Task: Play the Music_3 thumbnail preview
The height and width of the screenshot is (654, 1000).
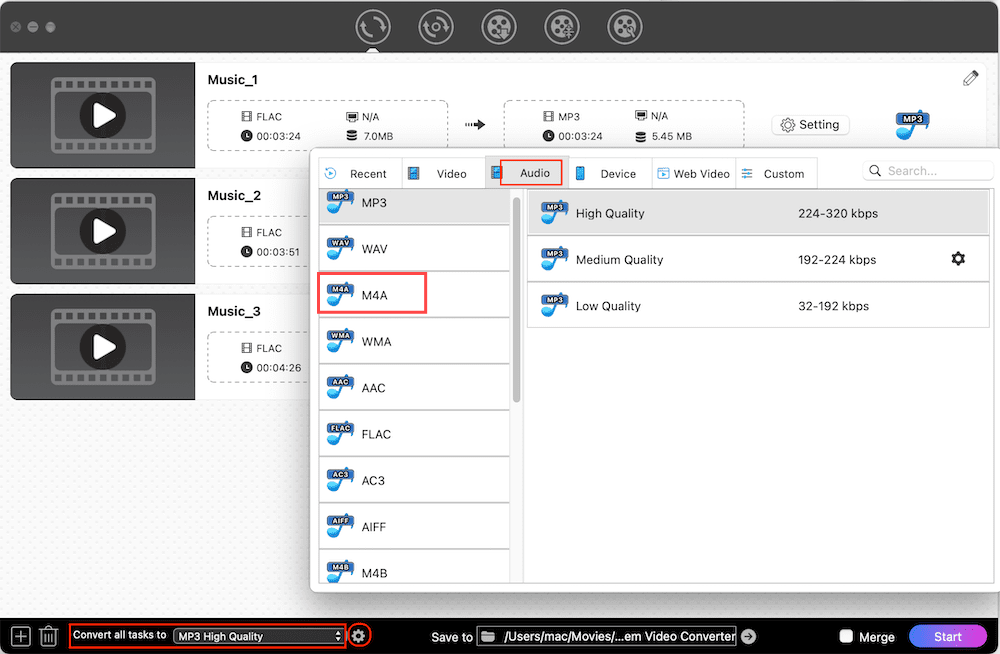Action: coord(102,347)
